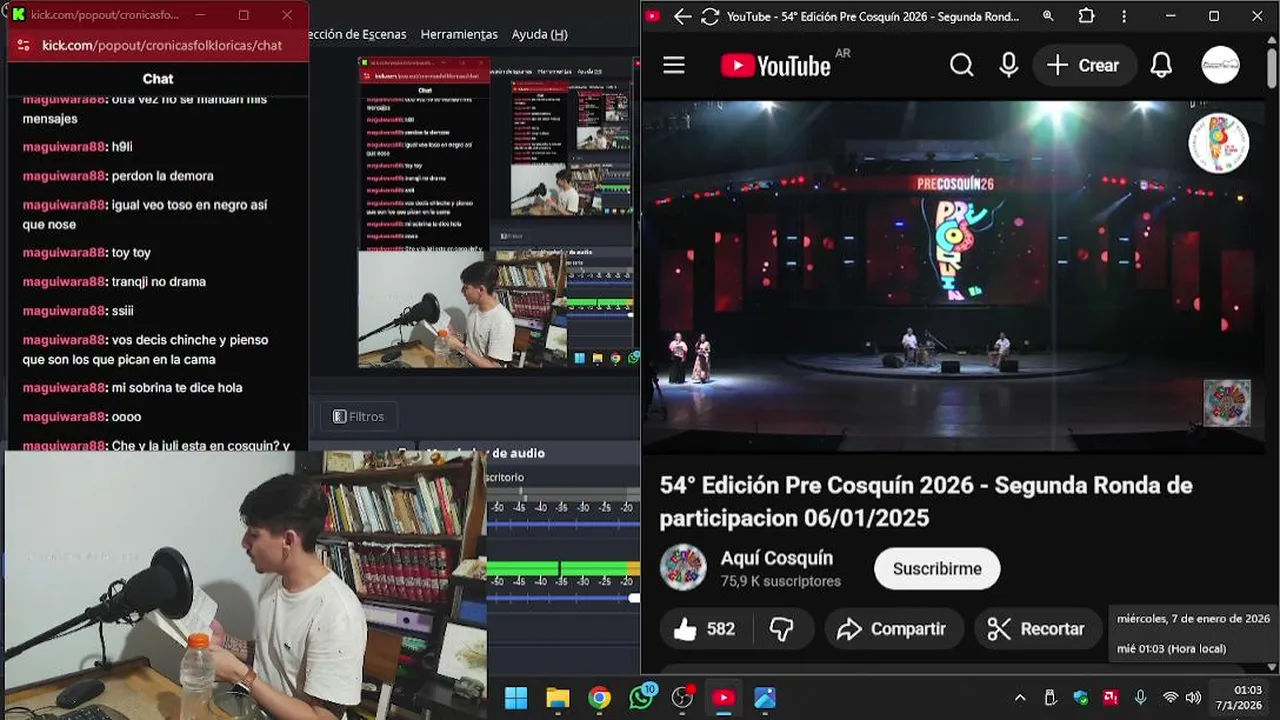
Task: Open File Explorer from taskbar
Action: pyautogui.click(x=557, y=698)
